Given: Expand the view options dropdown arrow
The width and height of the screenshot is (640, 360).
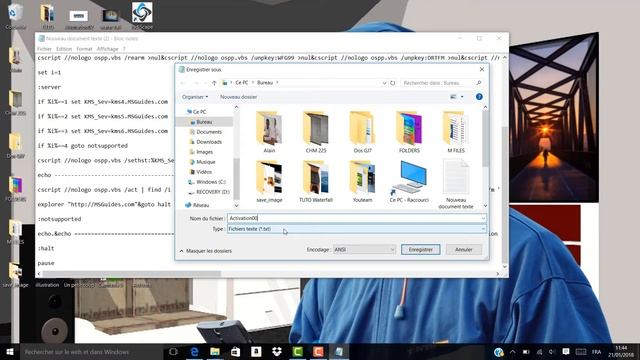Looking at the screenshot, I should 462,97.
